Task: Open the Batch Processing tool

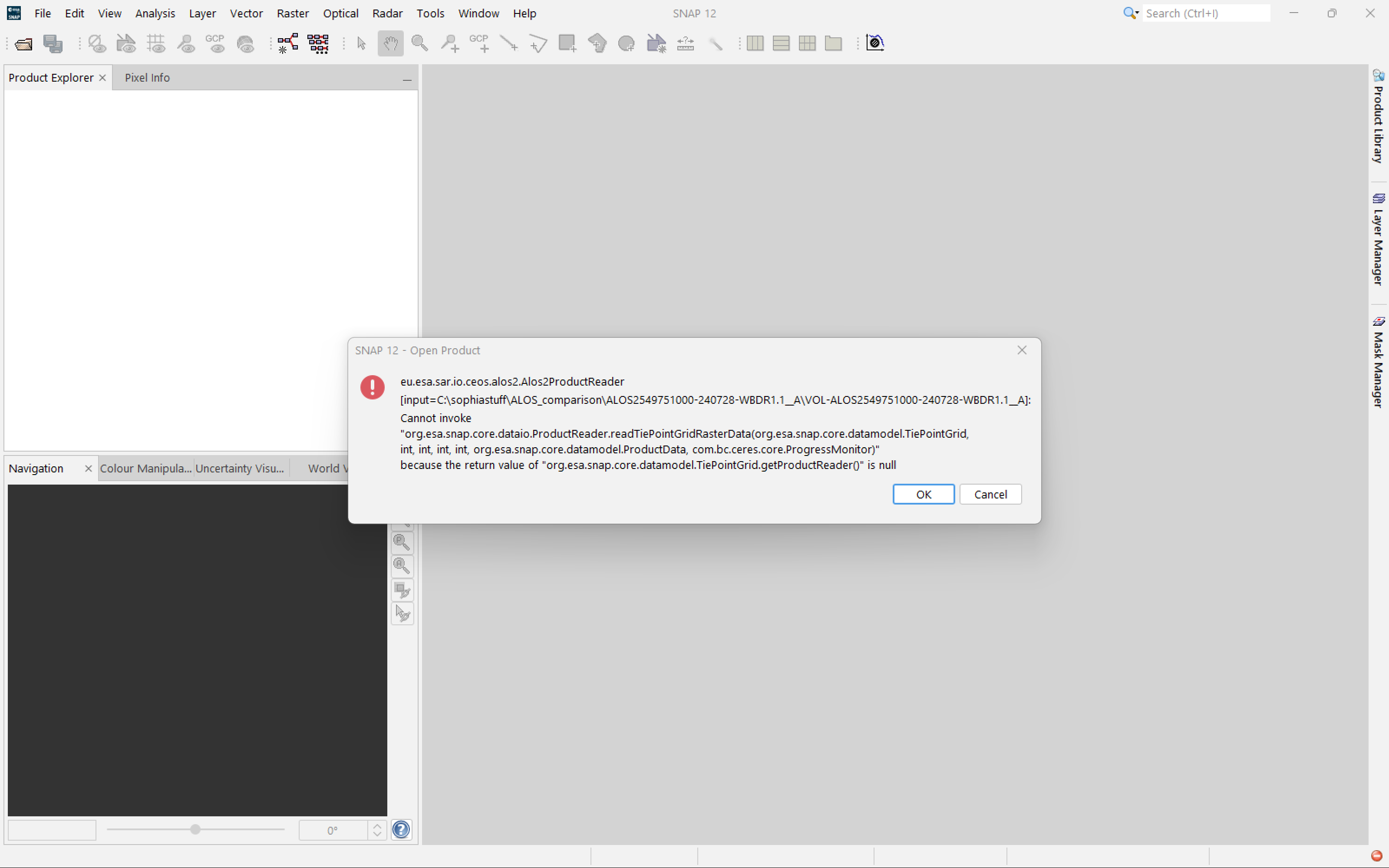Action: tap(318, 43)
